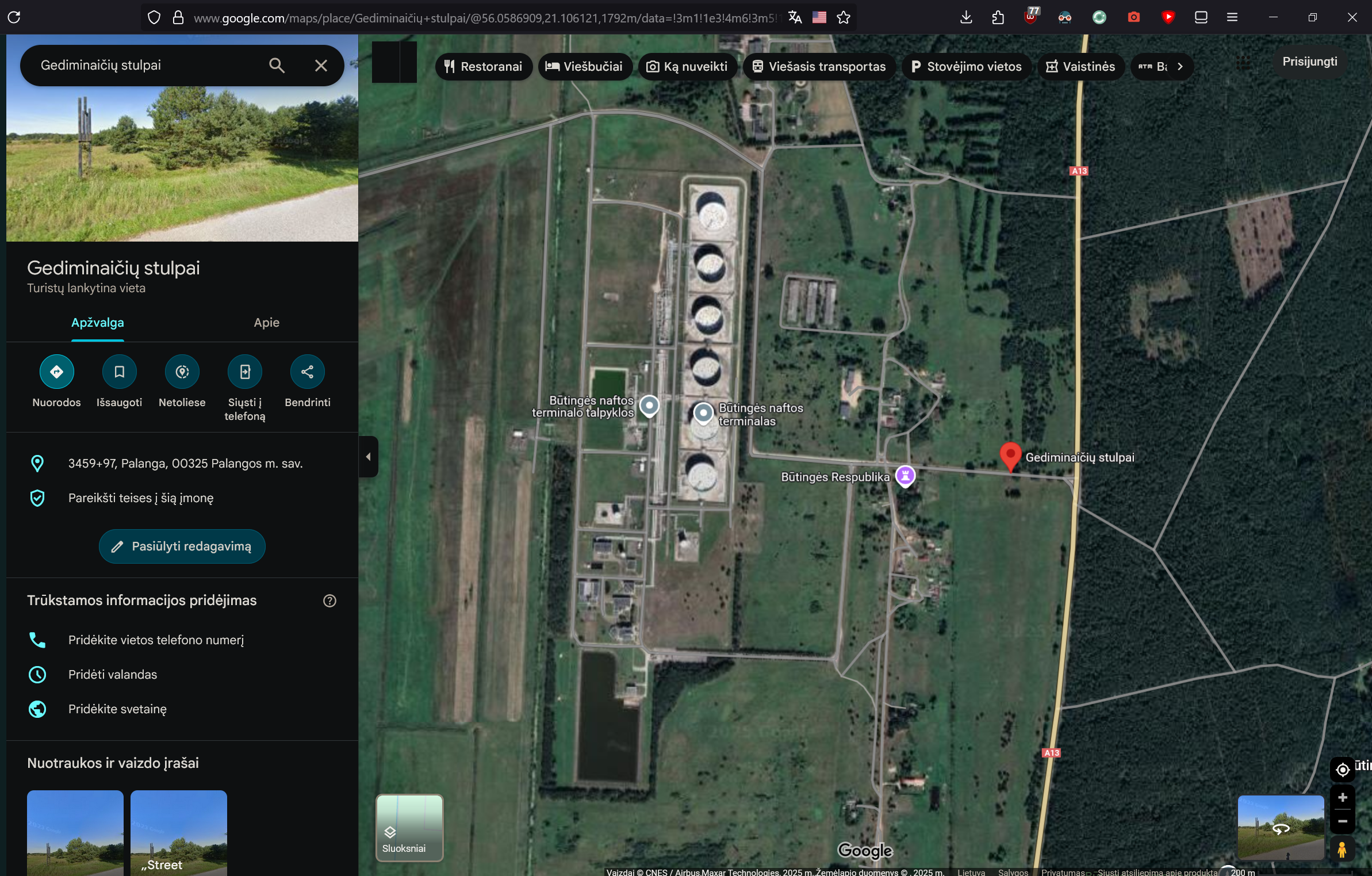Viewport: 1372px width, 876px height.
Task: Open the Sluoksniai layers switcher
Action: 409,828
